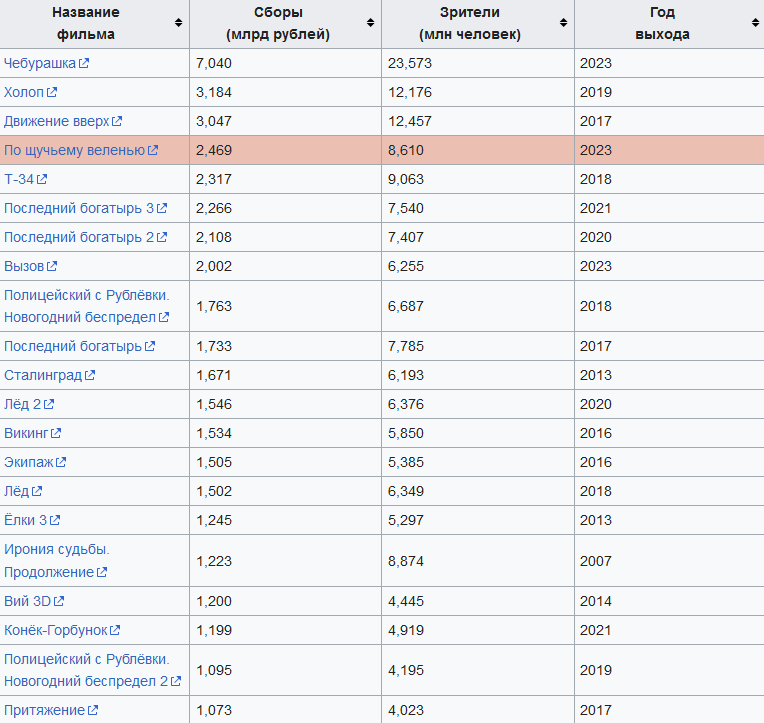Click external link icon next to Т-34

click(43, 179)
